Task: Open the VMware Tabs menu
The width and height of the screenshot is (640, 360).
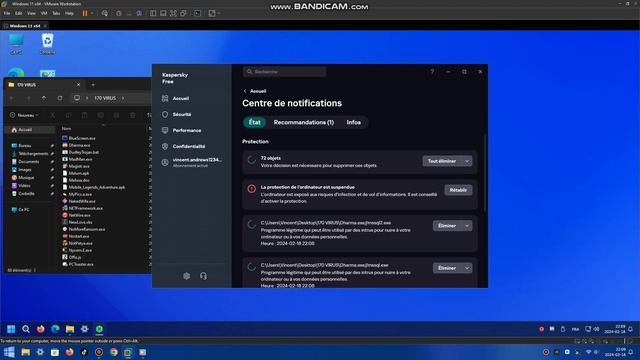Action: click(x=56, y=13)
